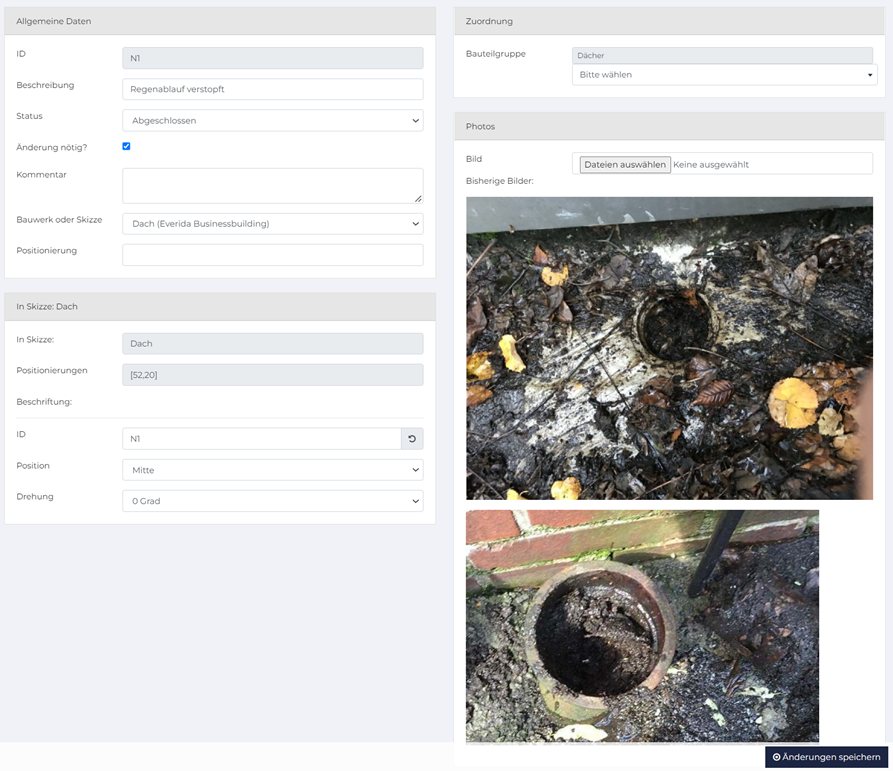Click the Allgemeine Daten panel header
The width and height of the screenshot is (893, 771).
[x=220, y=21]
